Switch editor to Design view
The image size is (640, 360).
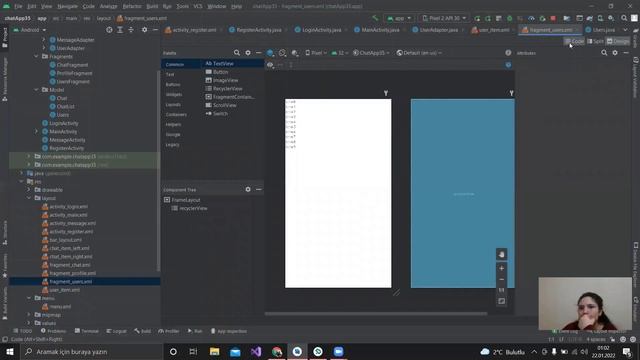coord(618,41)
